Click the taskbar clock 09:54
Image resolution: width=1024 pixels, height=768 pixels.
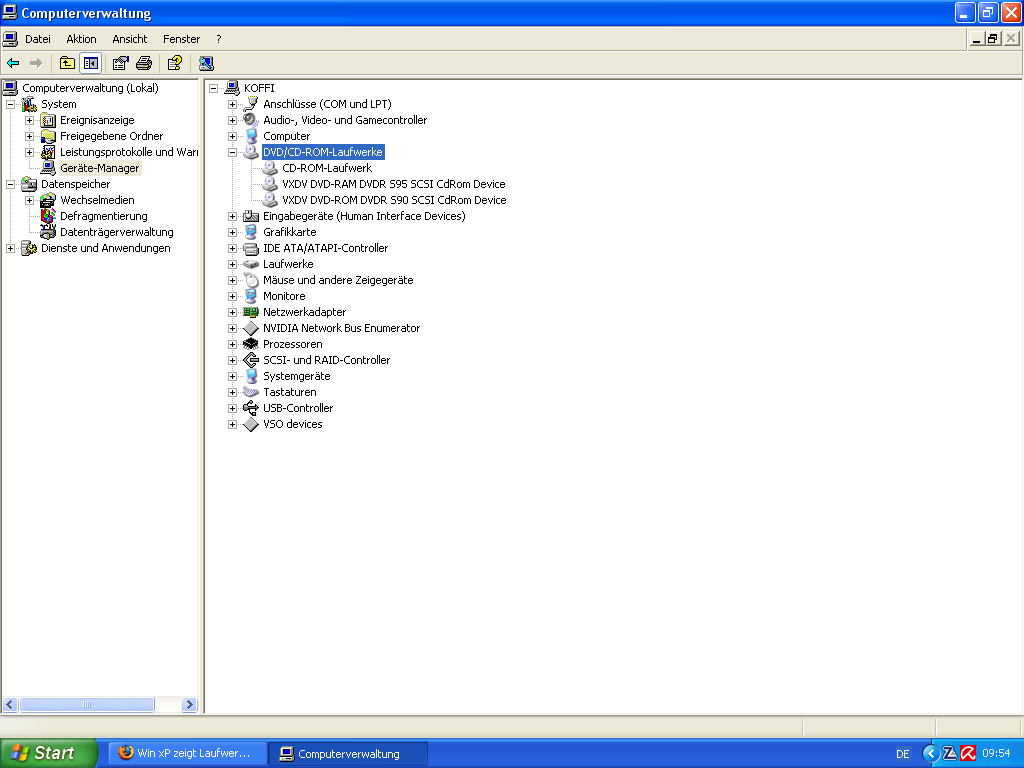[996, 753]
